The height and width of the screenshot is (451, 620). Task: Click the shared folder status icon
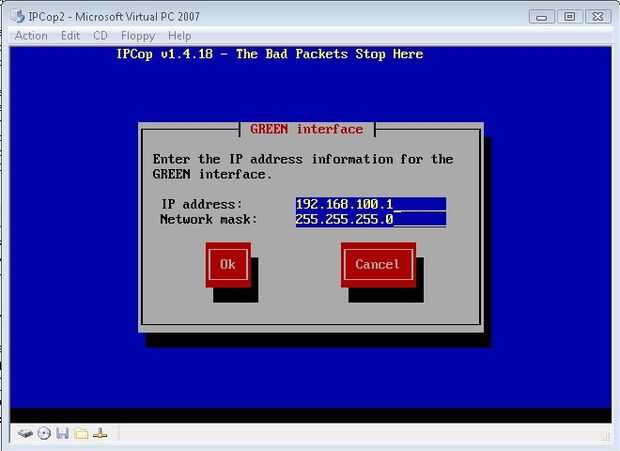[x=81, y=434]
